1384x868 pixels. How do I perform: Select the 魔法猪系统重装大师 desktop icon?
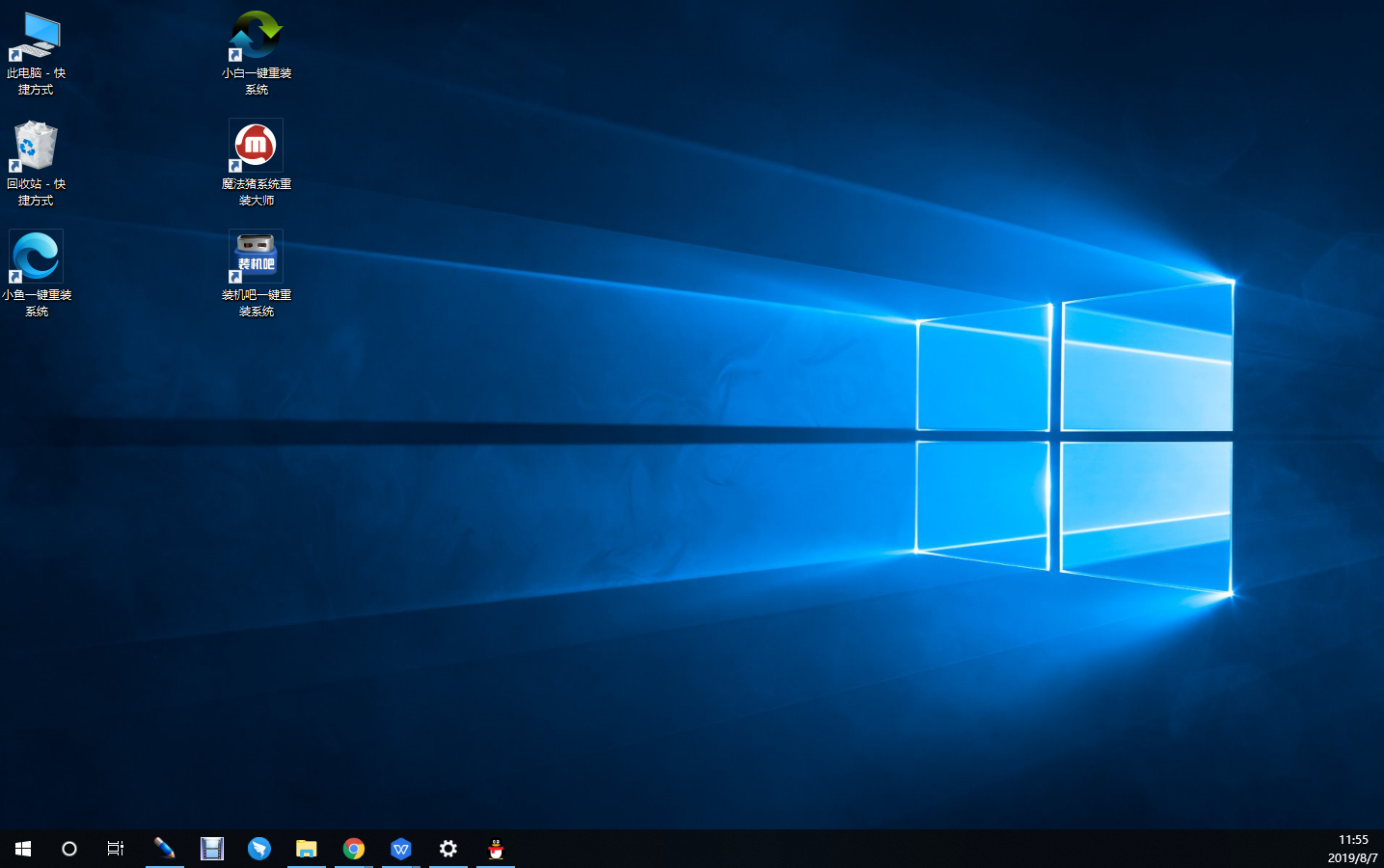[256, 163]
